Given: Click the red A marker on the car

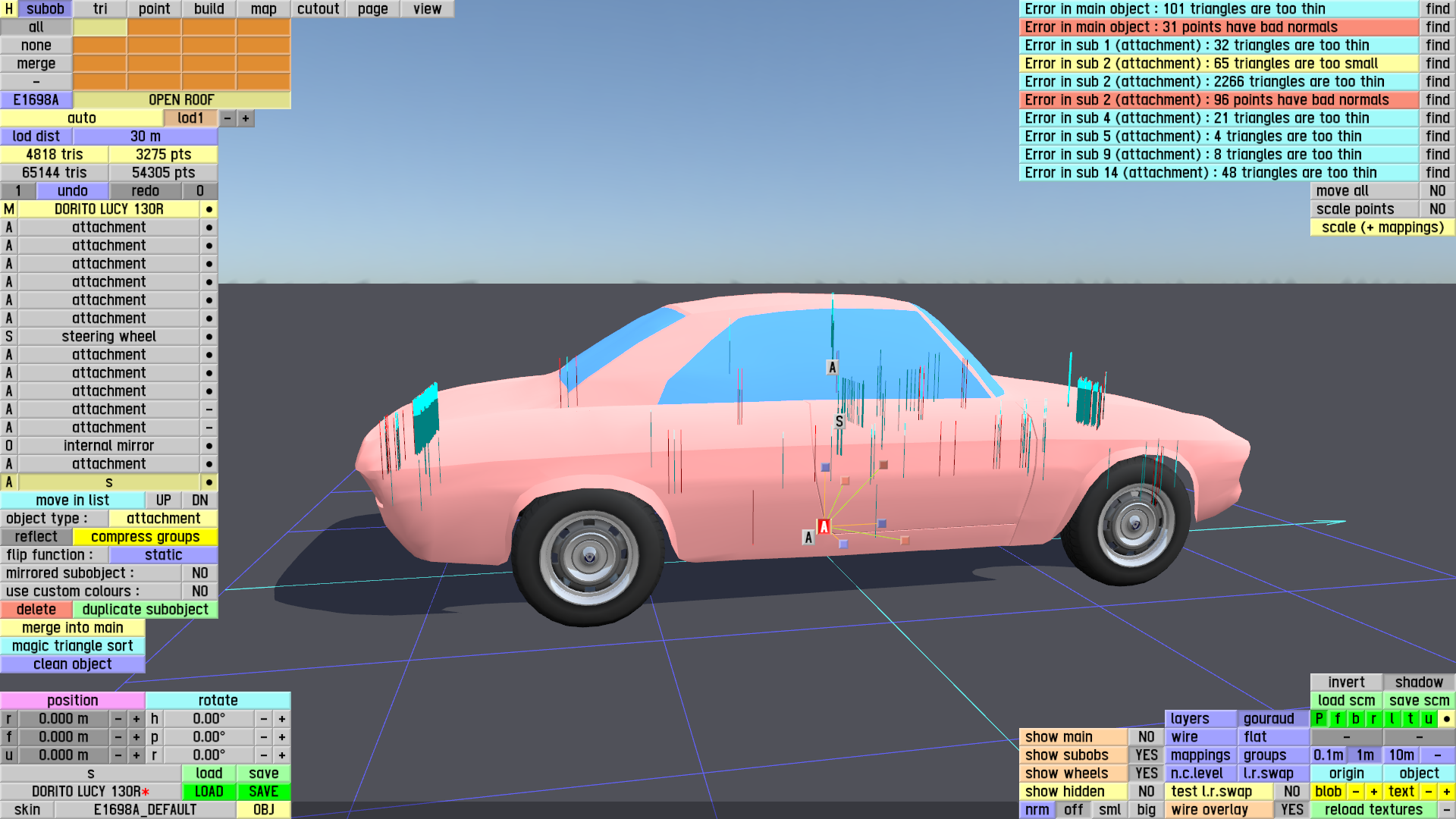Looking at the screenshot, I should click(x=824, y=526).
